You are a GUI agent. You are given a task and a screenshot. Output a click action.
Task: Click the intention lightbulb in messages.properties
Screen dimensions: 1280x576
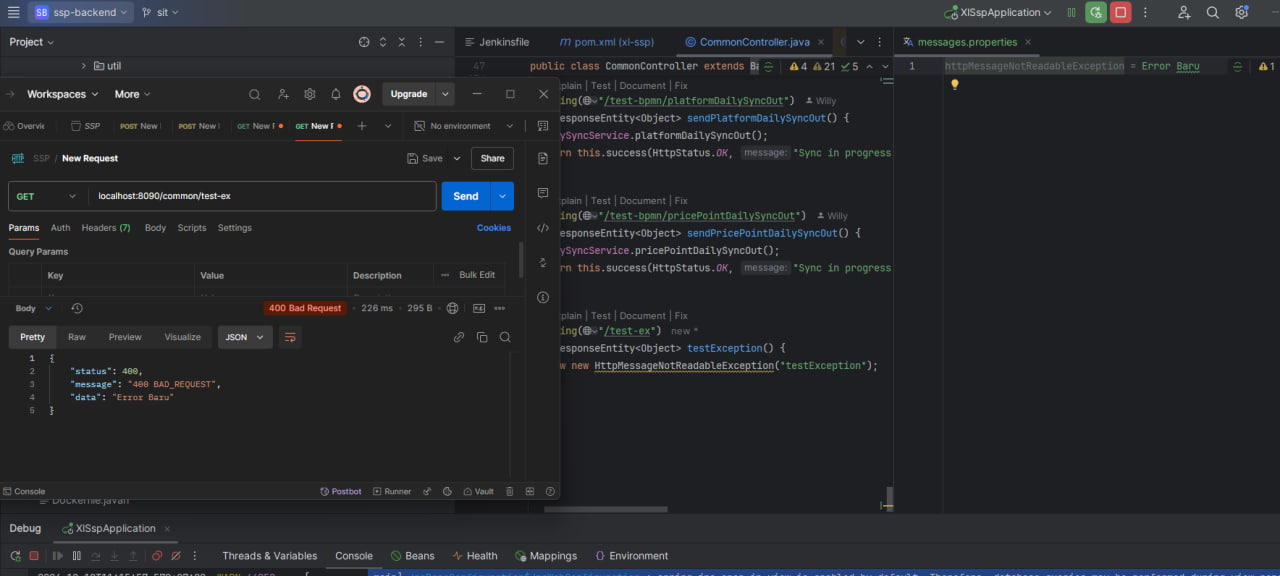pyautogui.click(x=954, y=85)
